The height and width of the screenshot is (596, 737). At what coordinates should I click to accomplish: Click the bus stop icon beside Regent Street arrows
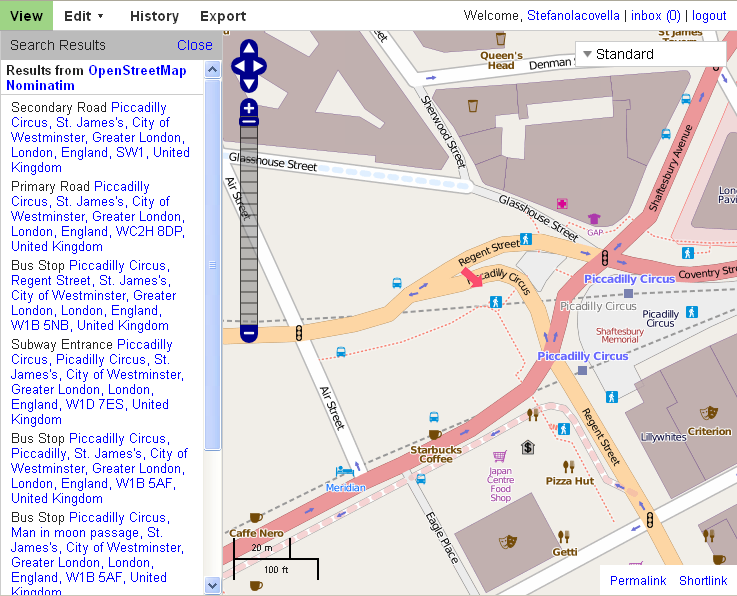(x=397, y=283)
